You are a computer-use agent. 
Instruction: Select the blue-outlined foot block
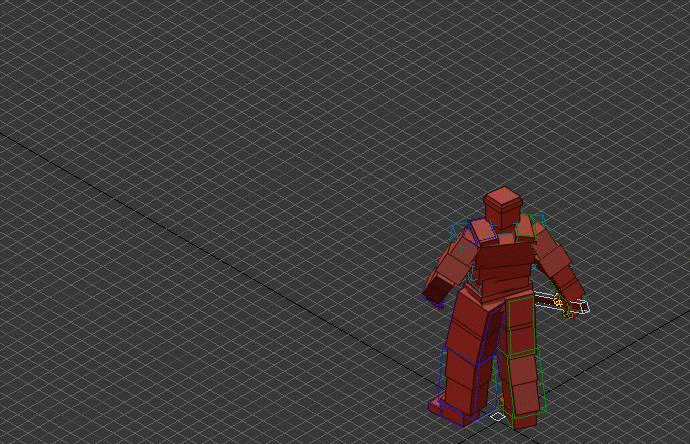(x=450, y=410)
